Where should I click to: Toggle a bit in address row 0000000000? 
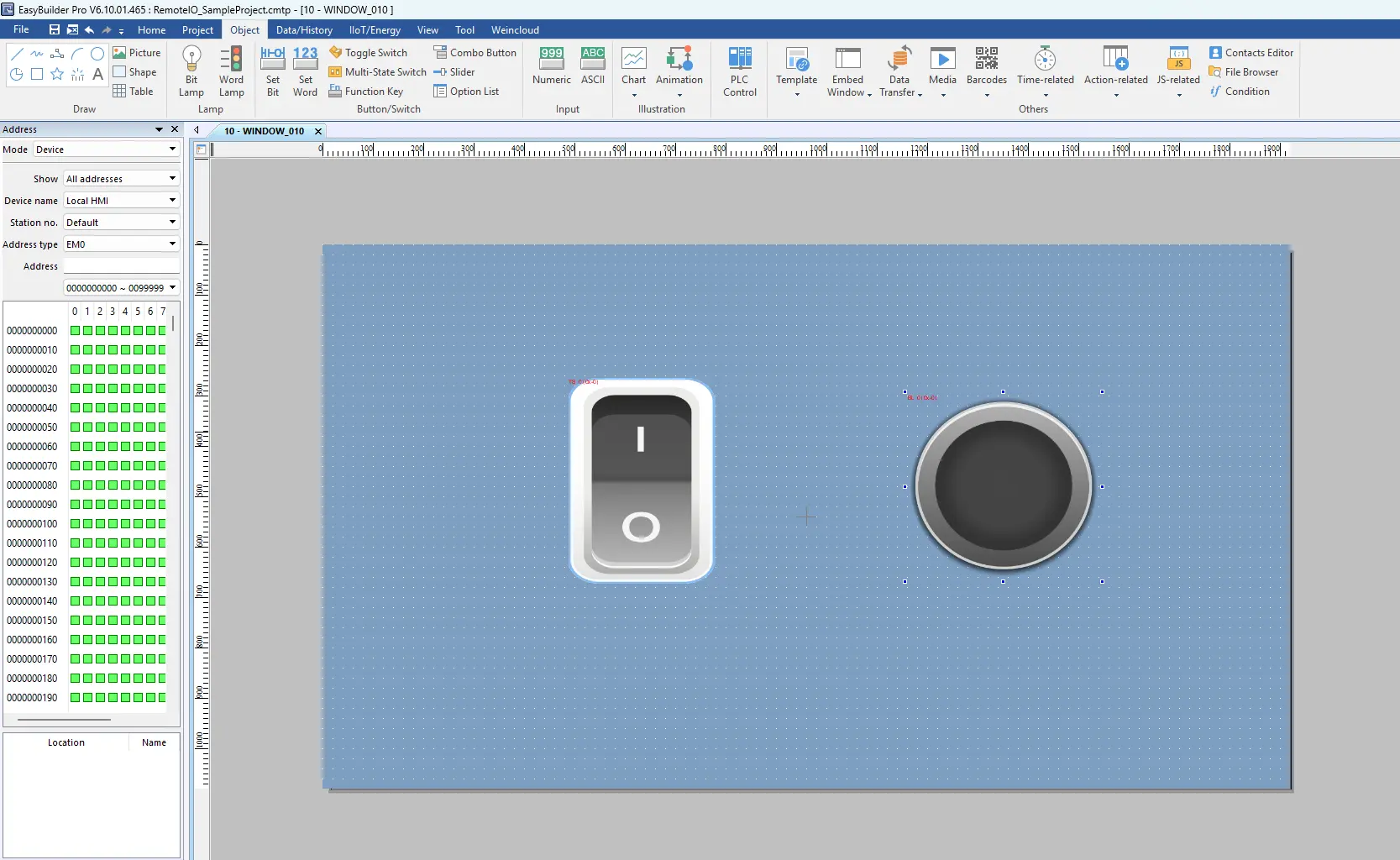pyautogui.click(x=74, y=331)
